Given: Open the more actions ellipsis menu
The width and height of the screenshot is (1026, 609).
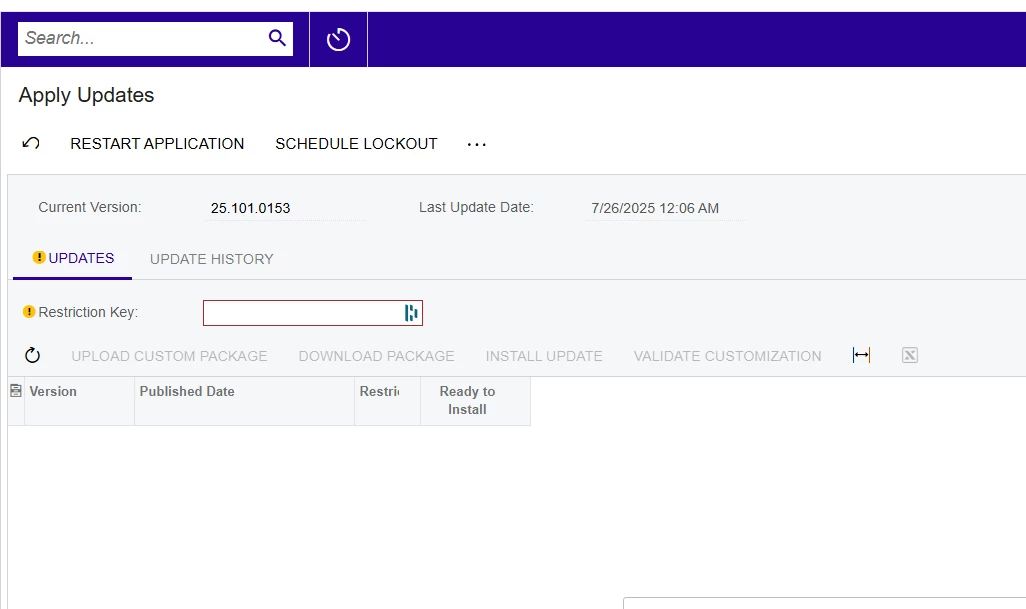Looking at the screenshot, I should [476, 144].
